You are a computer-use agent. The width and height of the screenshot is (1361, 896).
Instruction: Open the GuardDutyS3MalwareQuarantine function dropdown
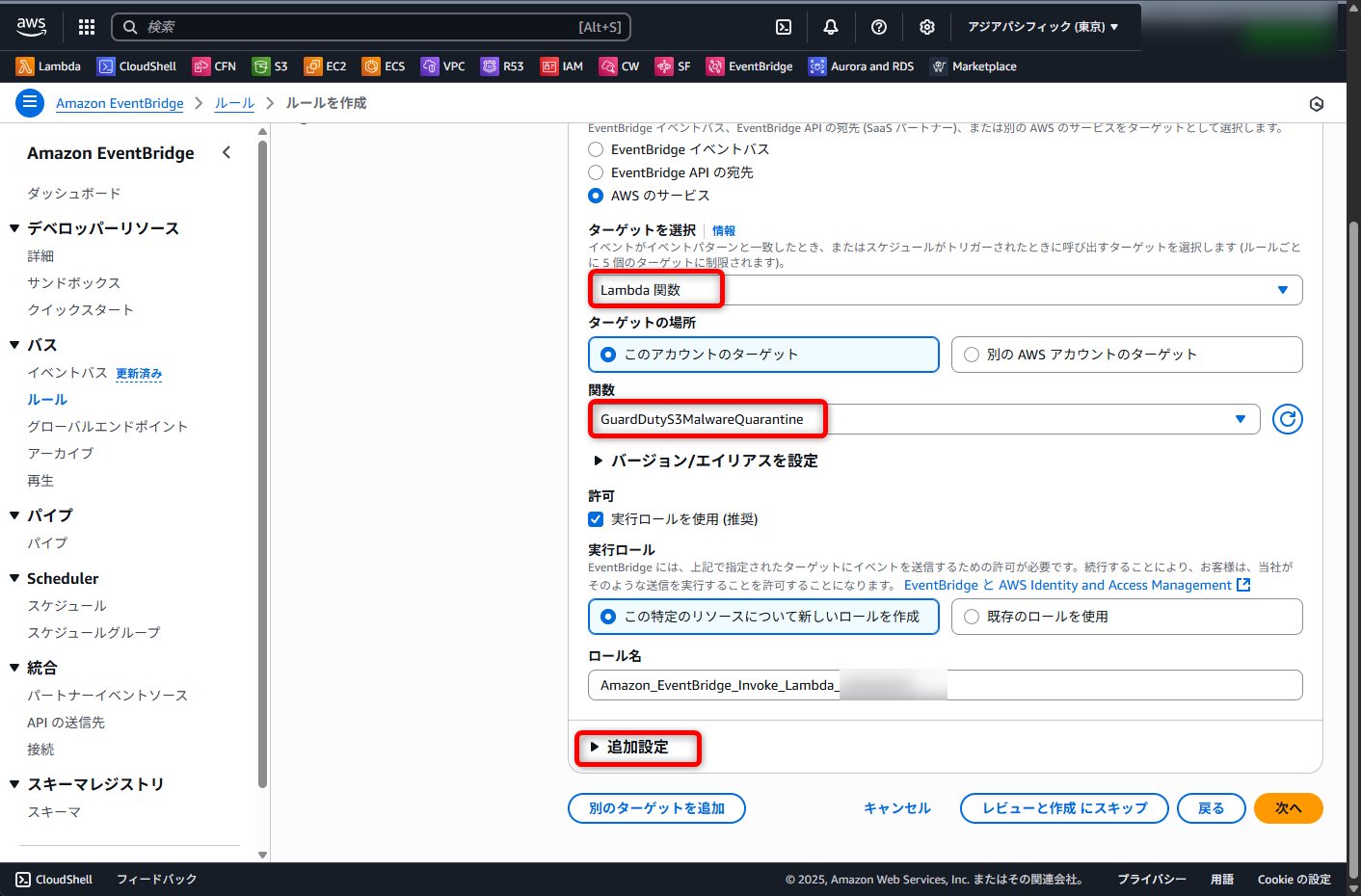(x=924, y=419)
